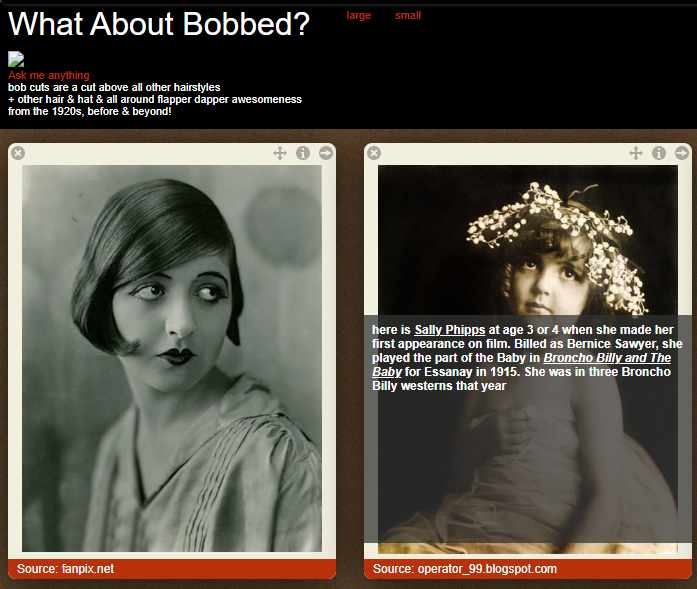Click the move icon on left post
The image size is (697, 589).
pos(280,153)
